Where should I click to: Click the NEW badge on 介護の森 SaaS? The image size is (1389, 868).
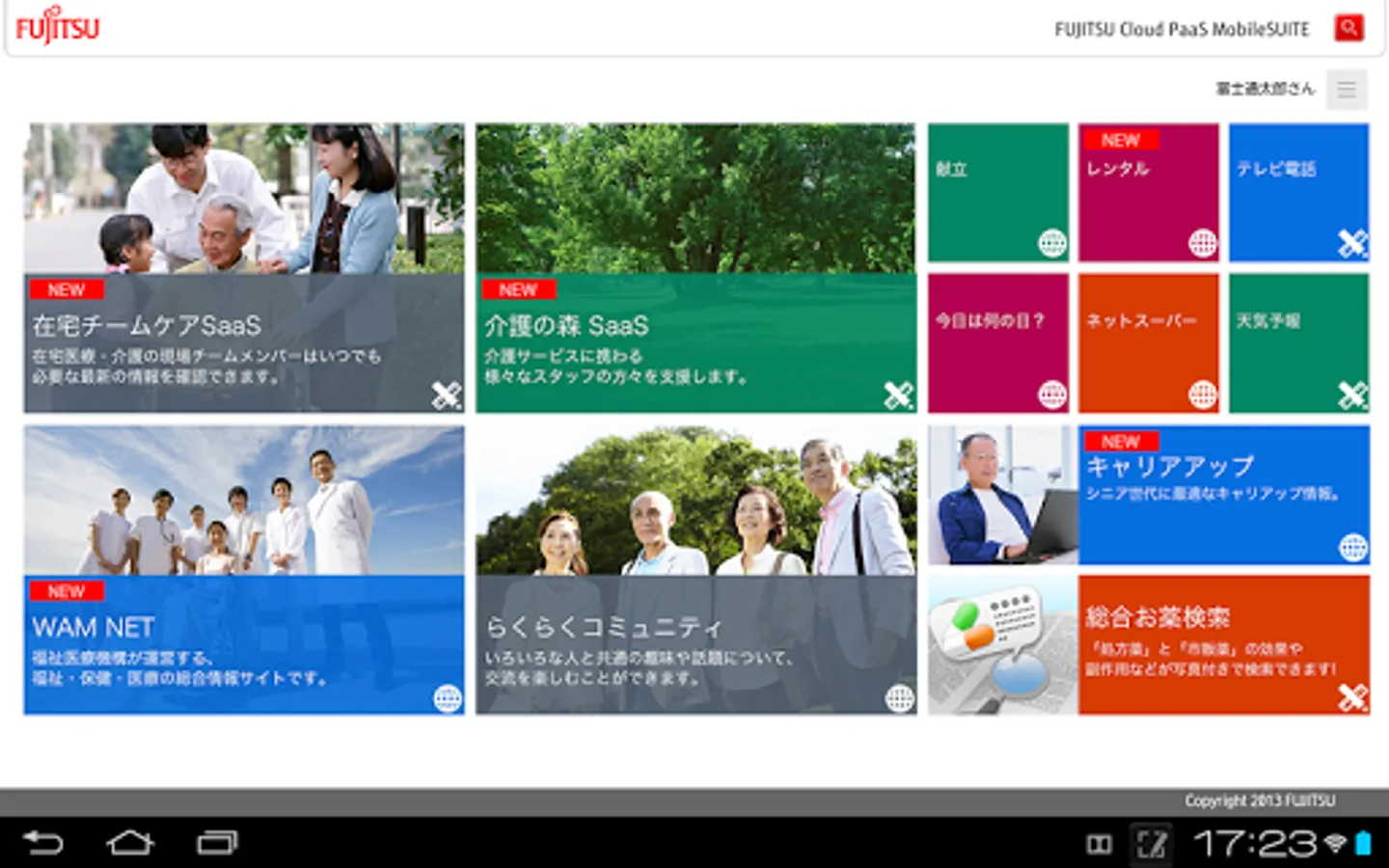click(518, 289)
